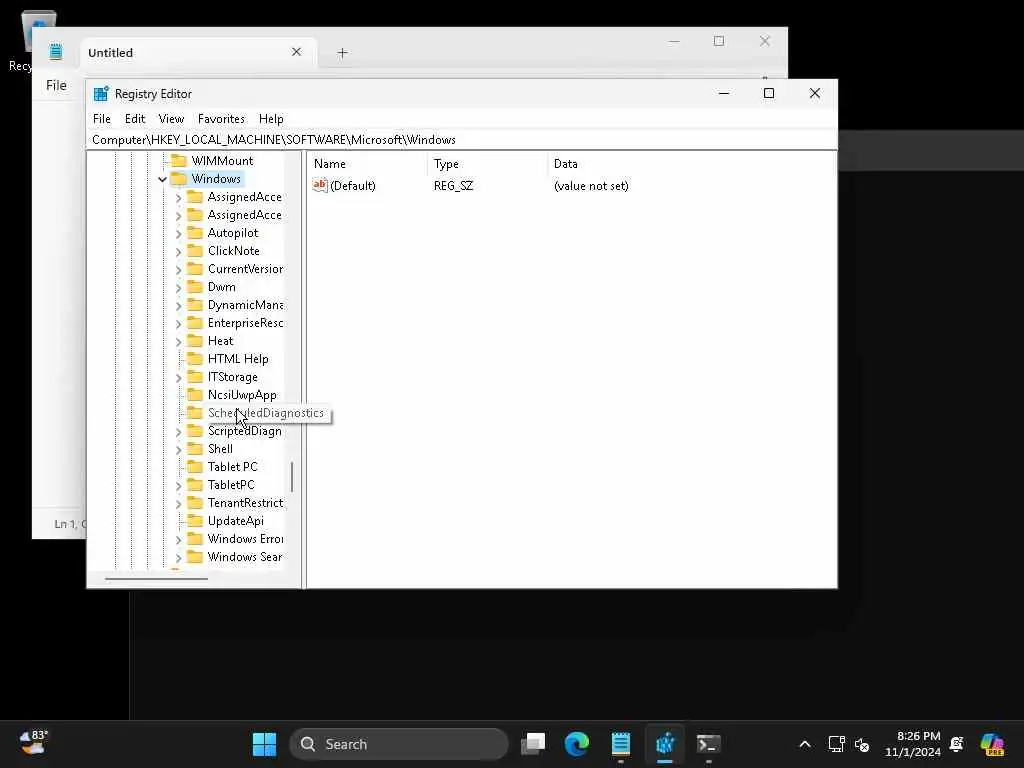This screenshot has height=768, width=1024.
Task: Expand the Shell key
Action: pyautogui.click(x=178, y=449)
